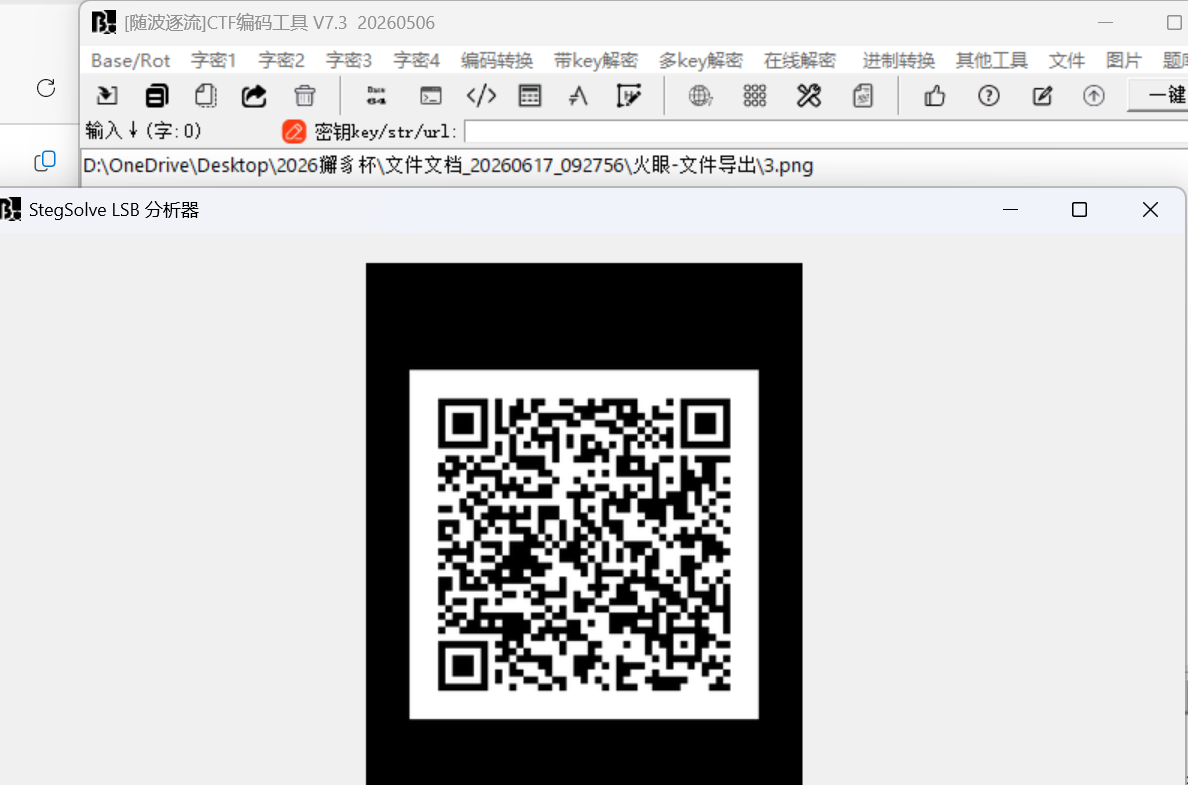
Task: Open the Base/Rot menu
Action: [130, 61]
